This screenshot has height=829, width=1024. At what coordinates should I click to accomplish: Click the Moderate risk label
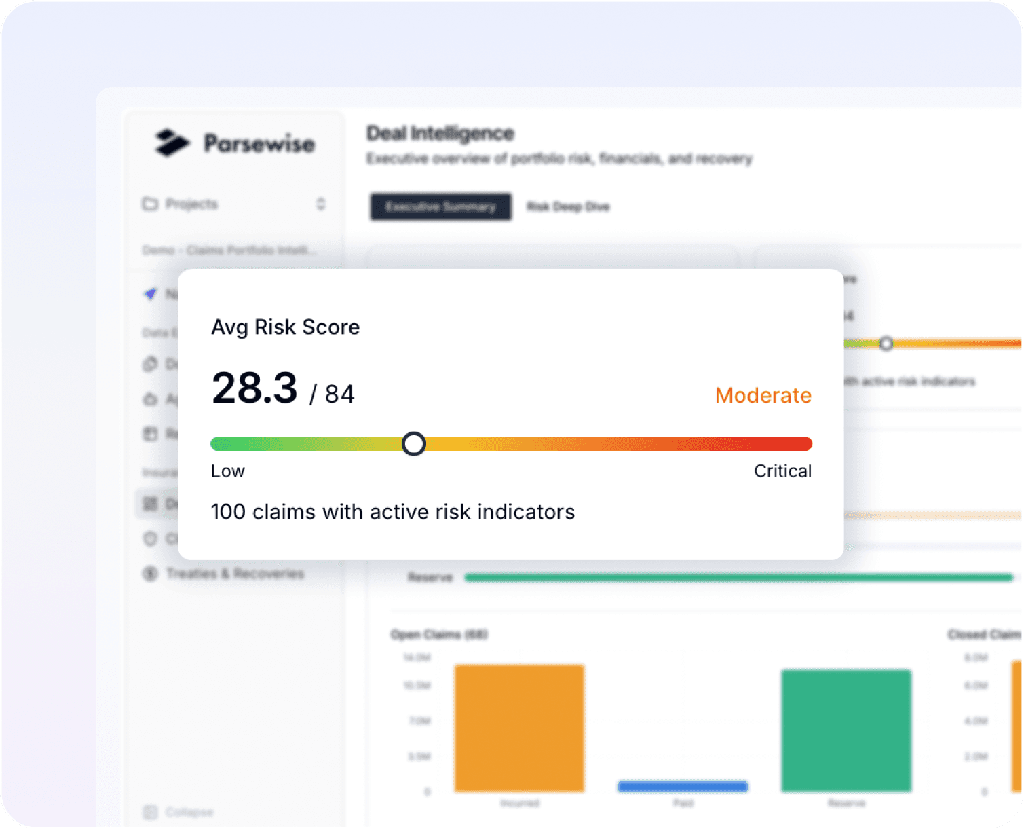click(763, 395)
